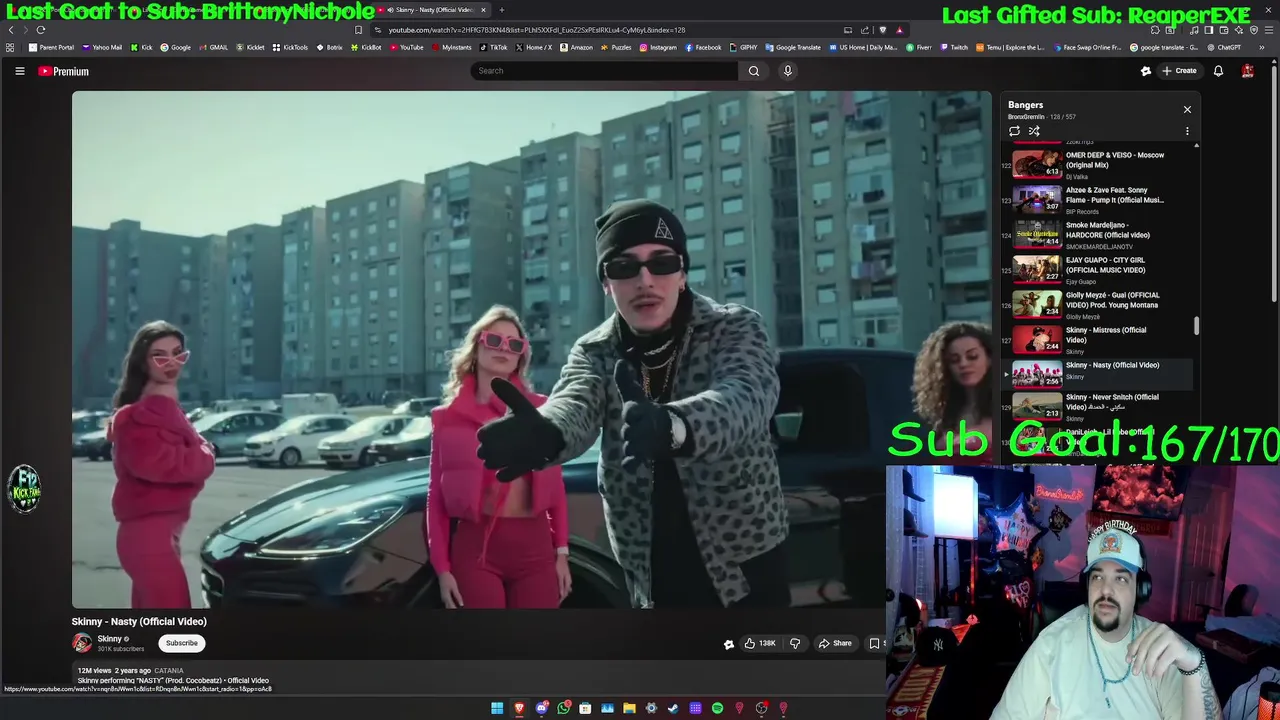Select Skinny - Nasty playlist entry
This screenshot has height=720, width=1280.
pyautogui.click(x=1097, y=373)
